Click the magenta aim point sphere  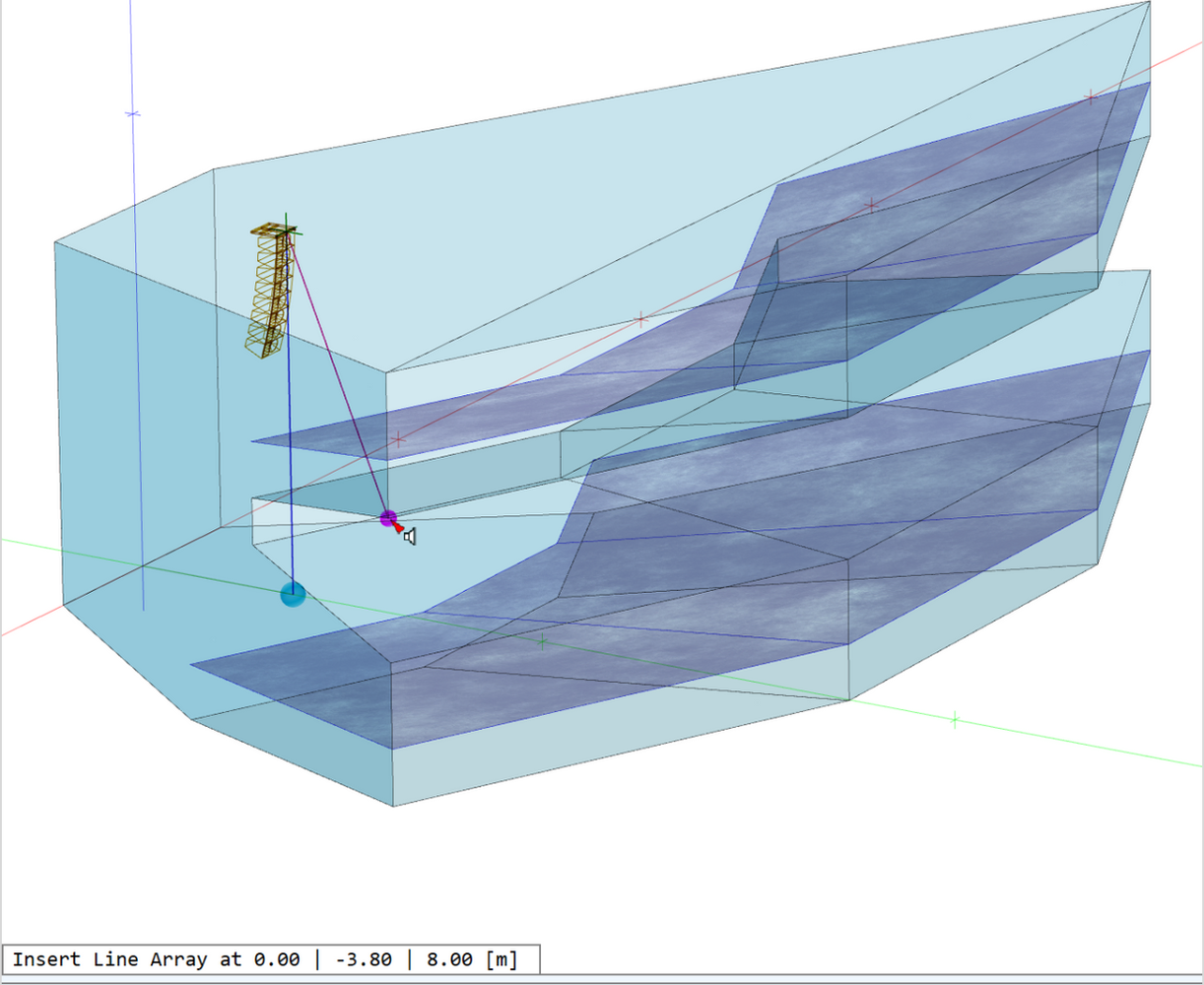tap(388, 518)
